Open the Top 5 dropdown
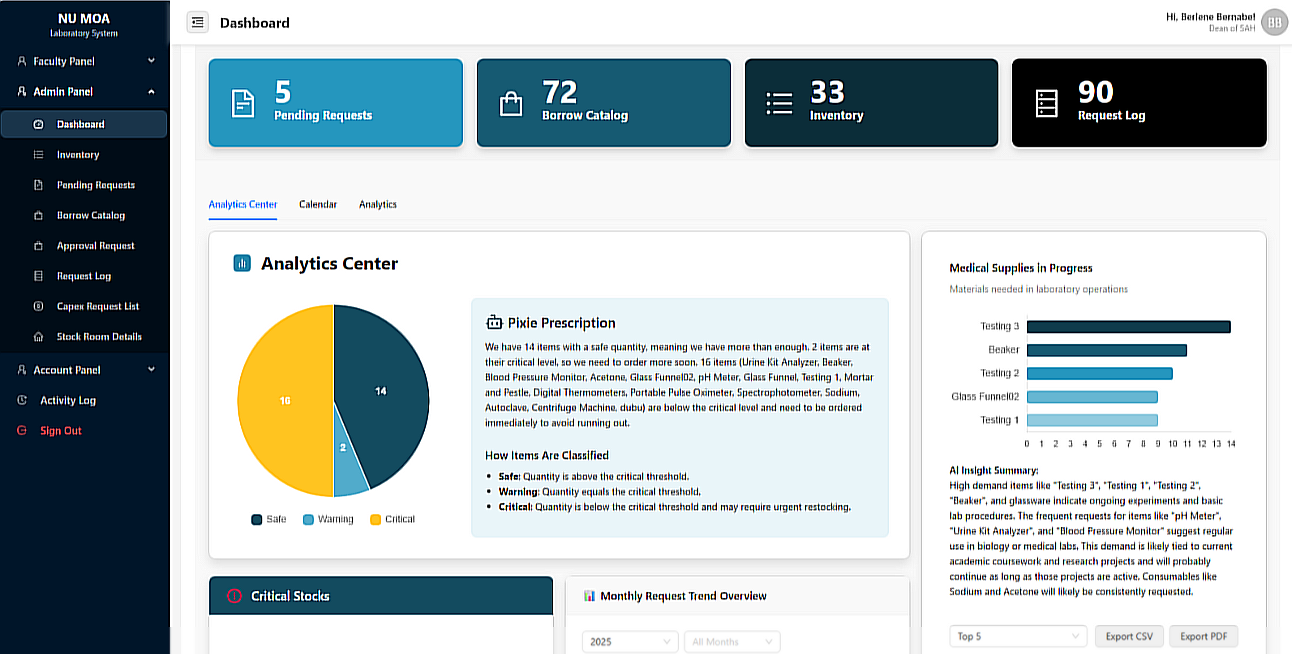 pyautogui.click(x=1018, y=636)
